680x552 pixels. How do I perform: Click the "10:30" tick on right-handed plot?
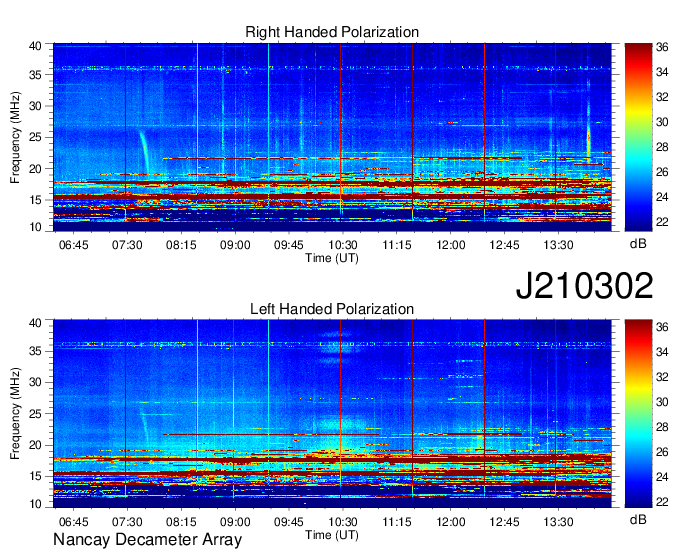click(x=343, y=245)
